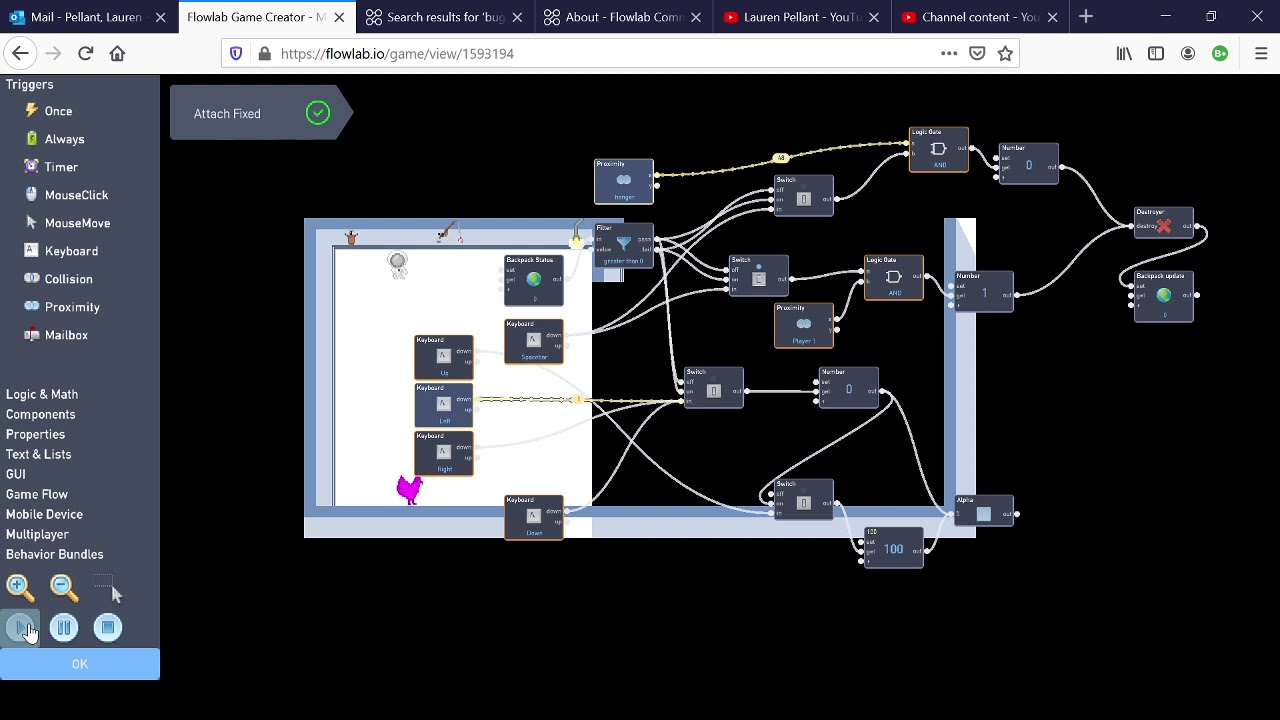Toggle the Switch node beside Proximity hanger

click(x=804, y=196)
